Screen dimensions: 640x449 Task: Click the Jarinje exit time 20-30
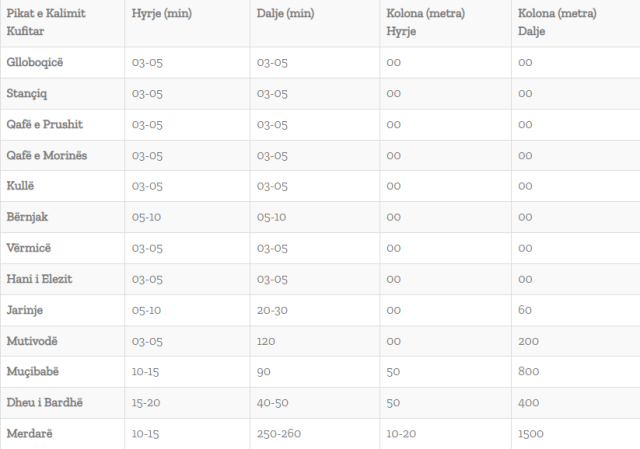click(x=272, y=310)
